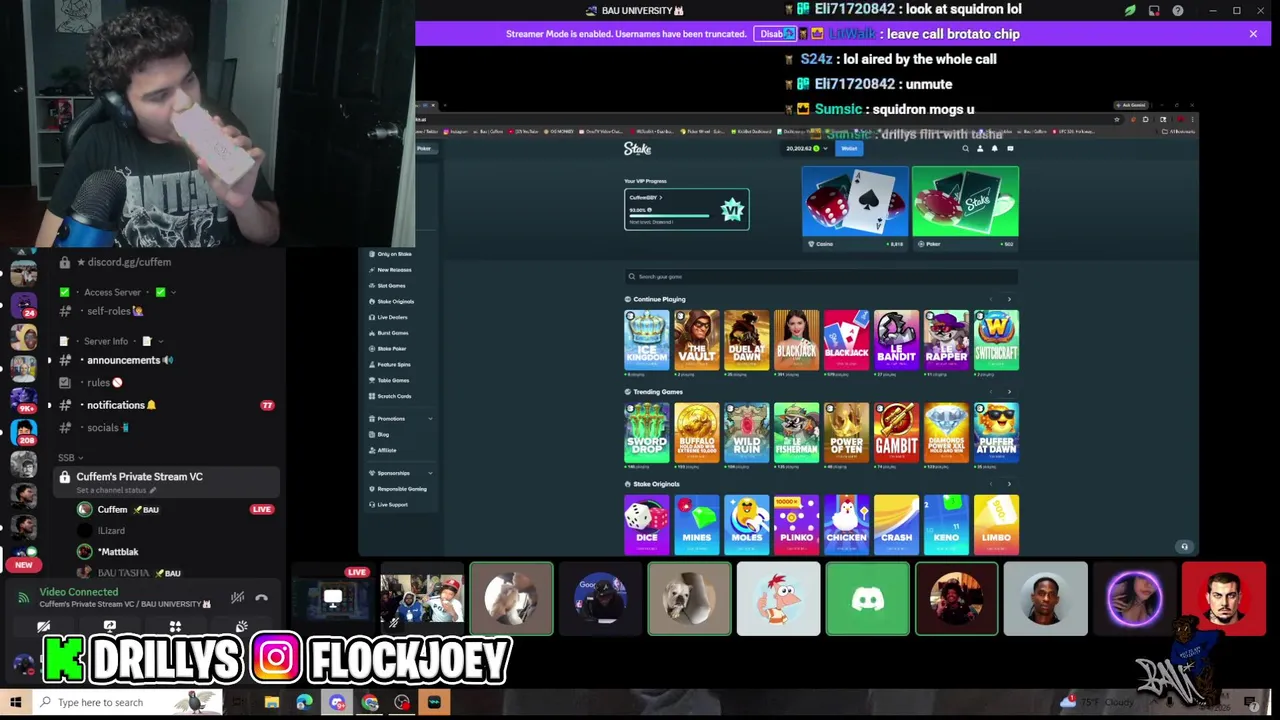1280x720 pixels.
Task: Open Table Games in Stake sidebar
Action: click(393, 380)
